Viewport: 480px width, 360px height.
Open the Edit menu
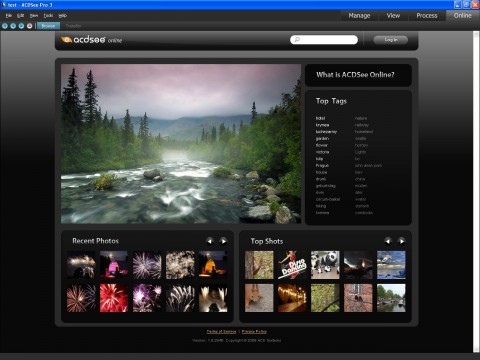pos(21,15)
